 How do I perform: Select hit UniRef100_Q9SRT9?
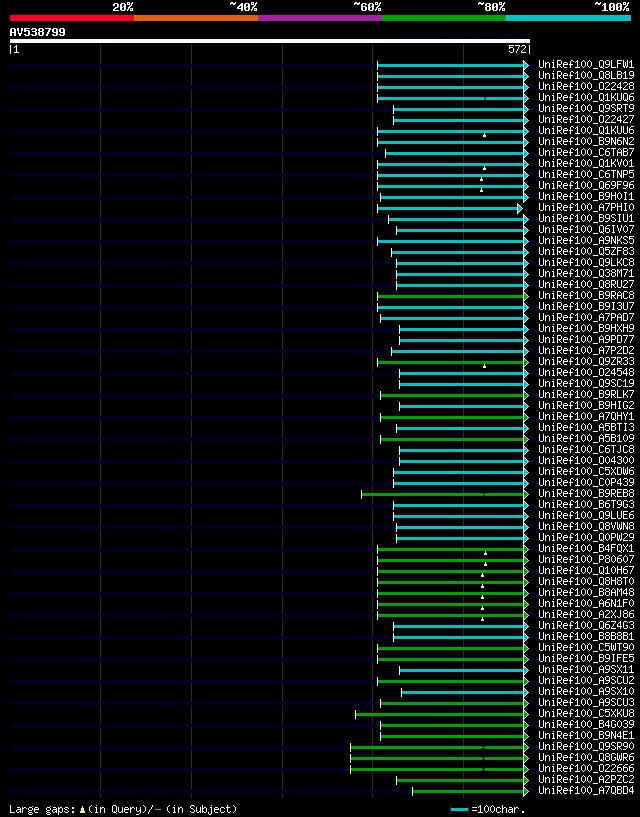(586, 108)
